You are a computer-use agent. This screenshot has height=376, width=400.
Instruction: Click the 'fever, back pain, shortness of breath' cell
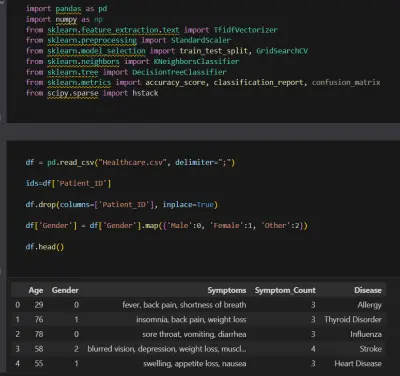click(x=184, y=305)
